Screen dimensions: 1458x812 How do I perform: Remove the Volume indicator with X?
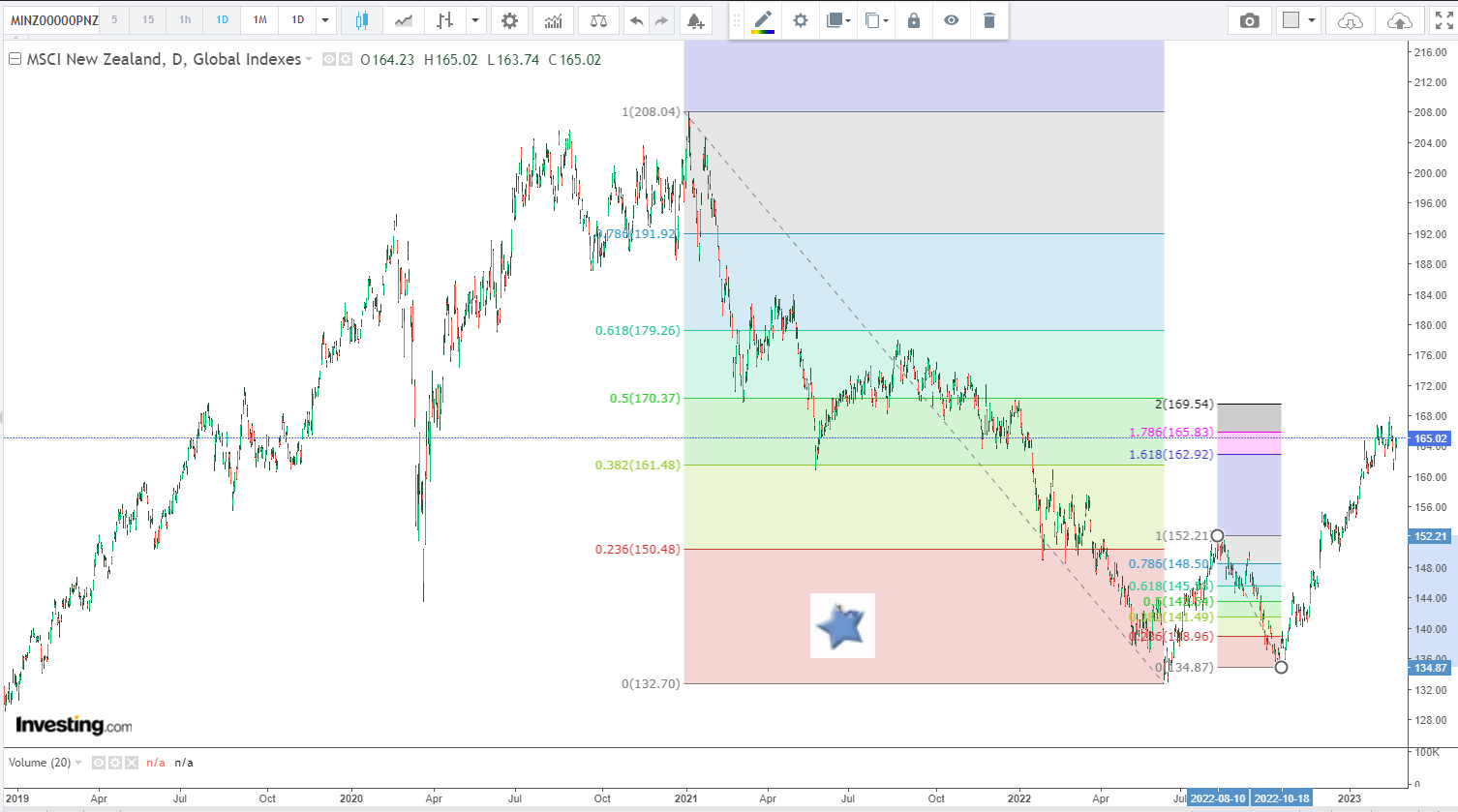coord(132,763)
